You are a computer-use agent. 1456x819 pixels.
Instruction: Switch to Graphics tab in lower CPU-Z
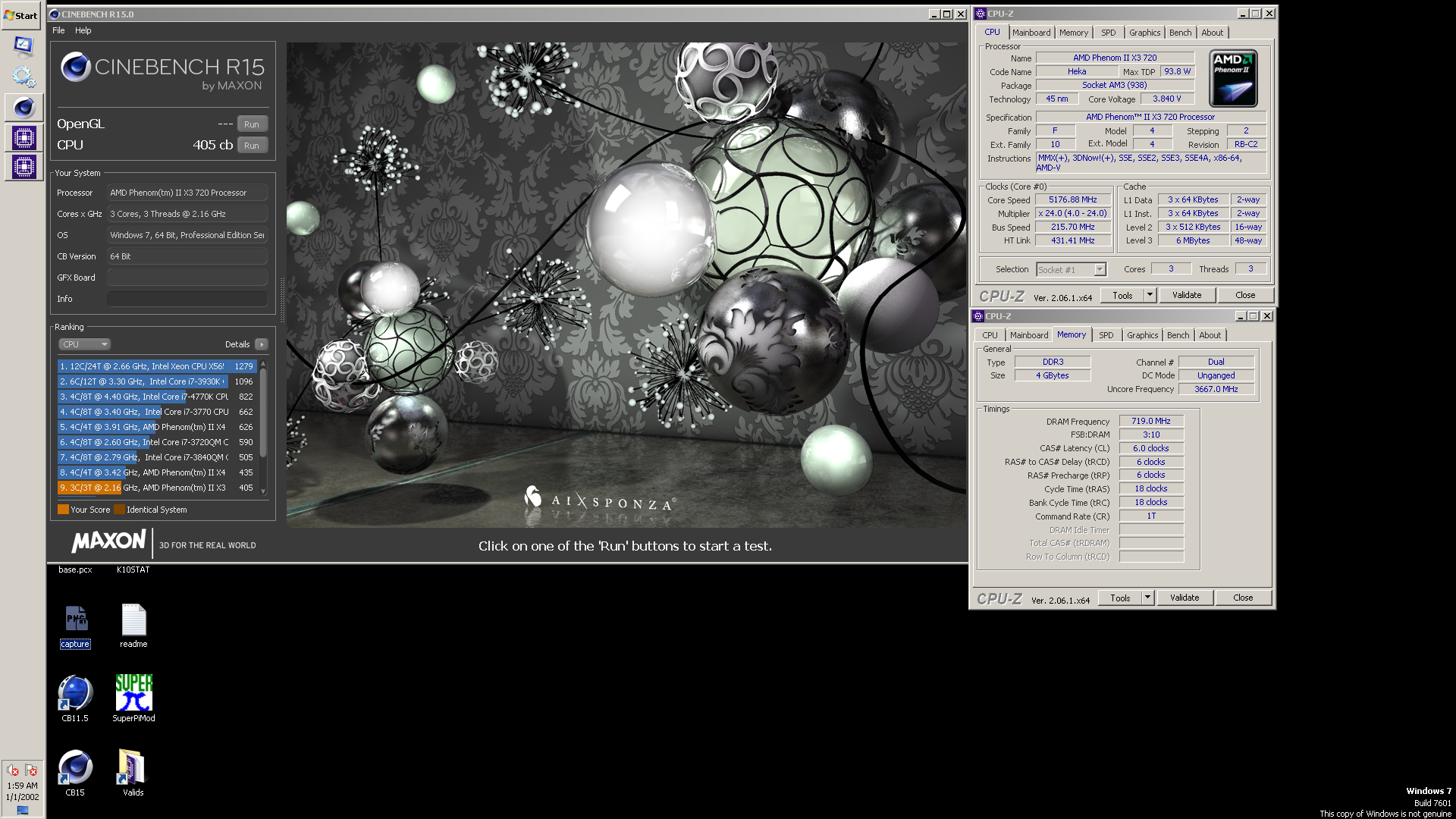point(1142,335)
